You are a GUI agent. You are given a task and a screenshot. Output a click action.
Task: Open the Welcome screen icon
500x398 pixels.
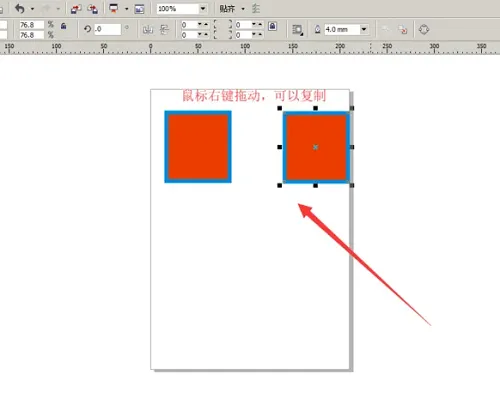(x=139, y=9)
